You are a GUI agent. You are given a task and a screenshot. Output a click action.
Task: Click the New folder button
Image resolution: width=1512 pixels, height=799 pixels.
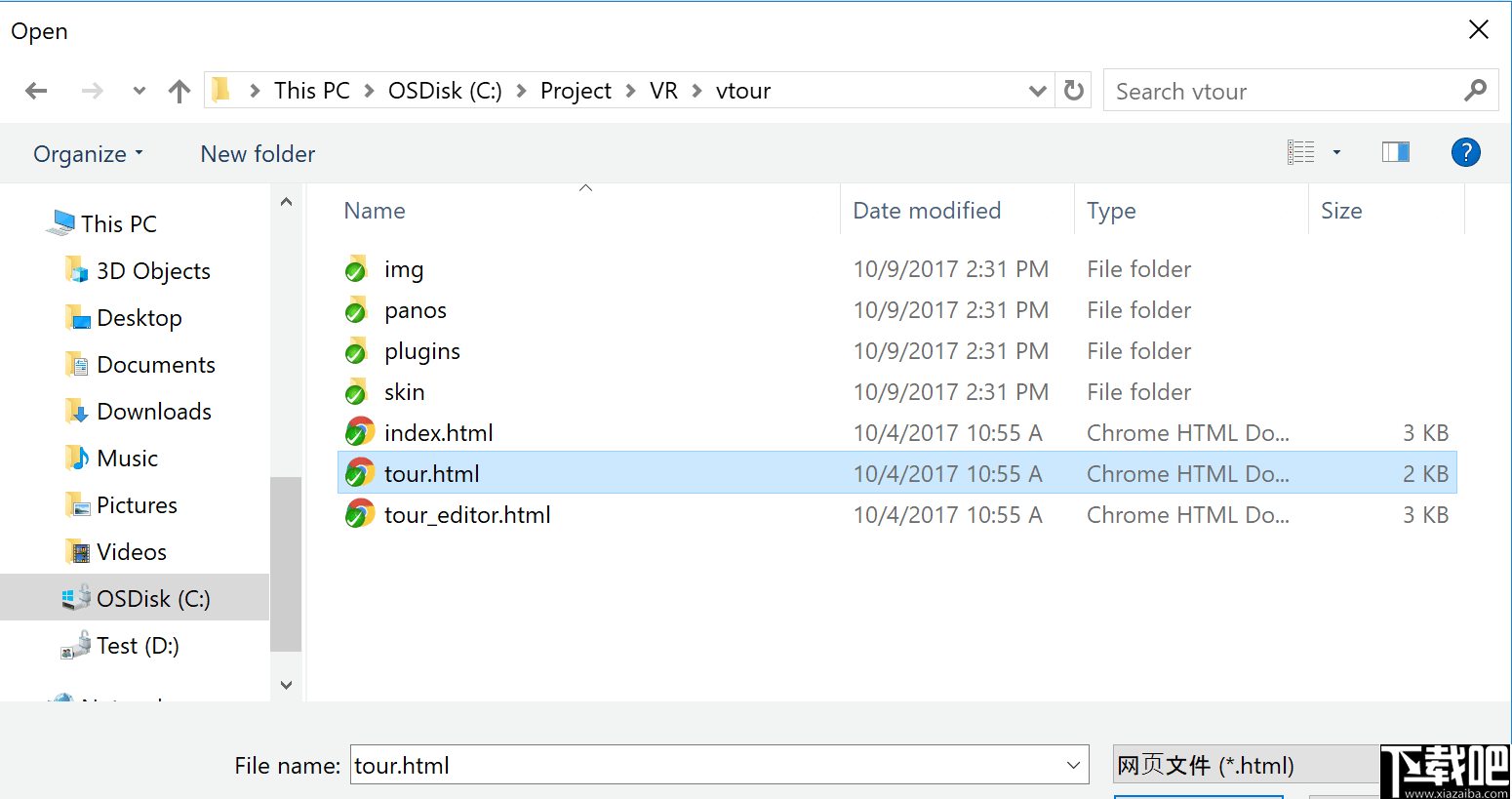pyautogui.click(x=258, y=154)
